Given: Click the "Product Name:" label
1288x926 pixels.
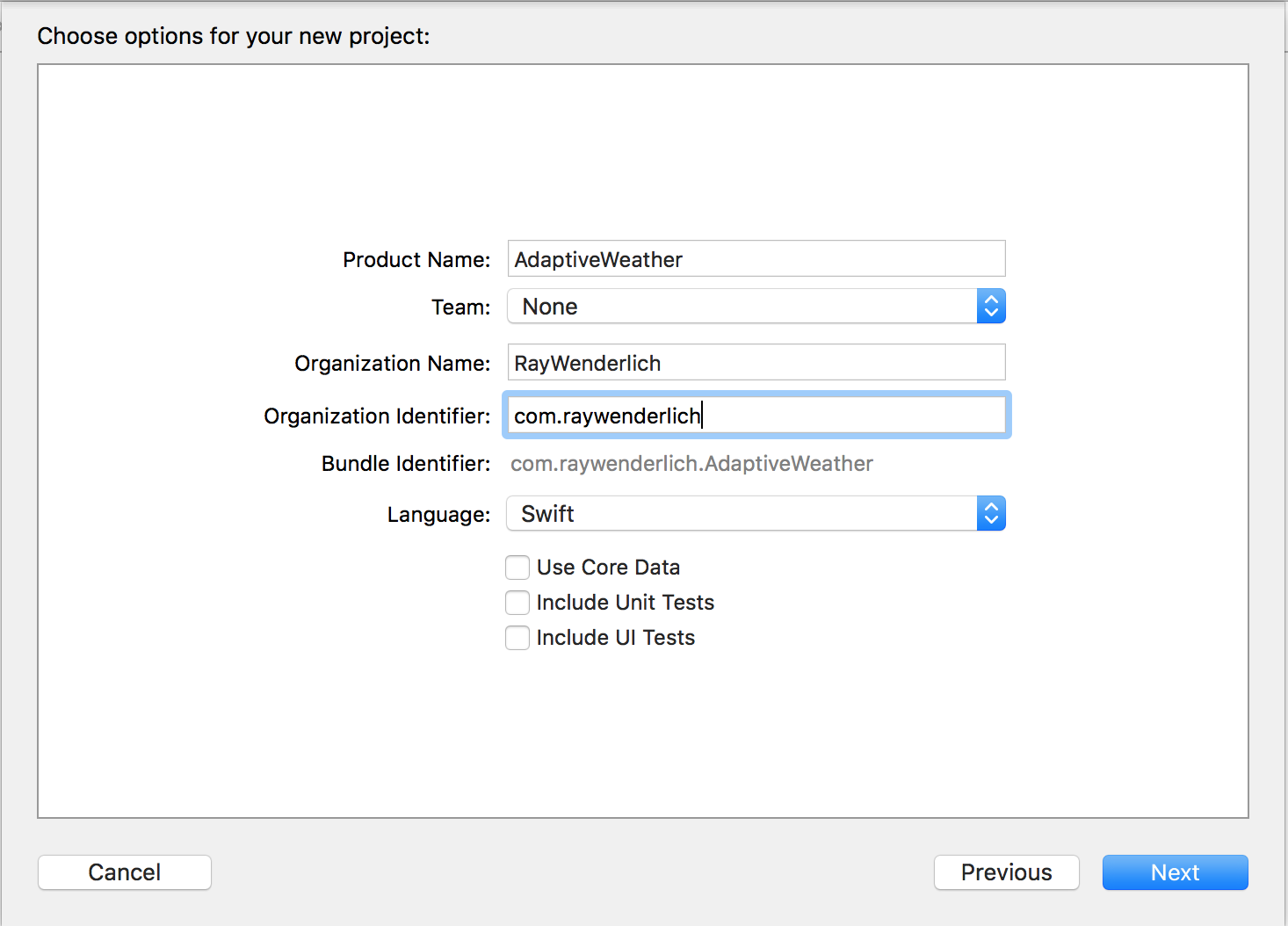Looking at the screenshot, I should [x=416, y=260].
